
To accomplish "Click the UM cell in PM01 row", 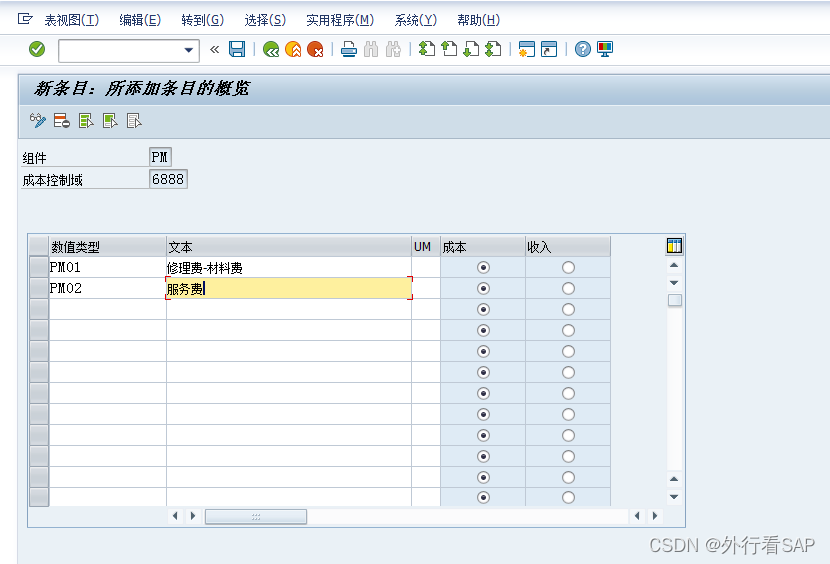I will tap(426, 267).
